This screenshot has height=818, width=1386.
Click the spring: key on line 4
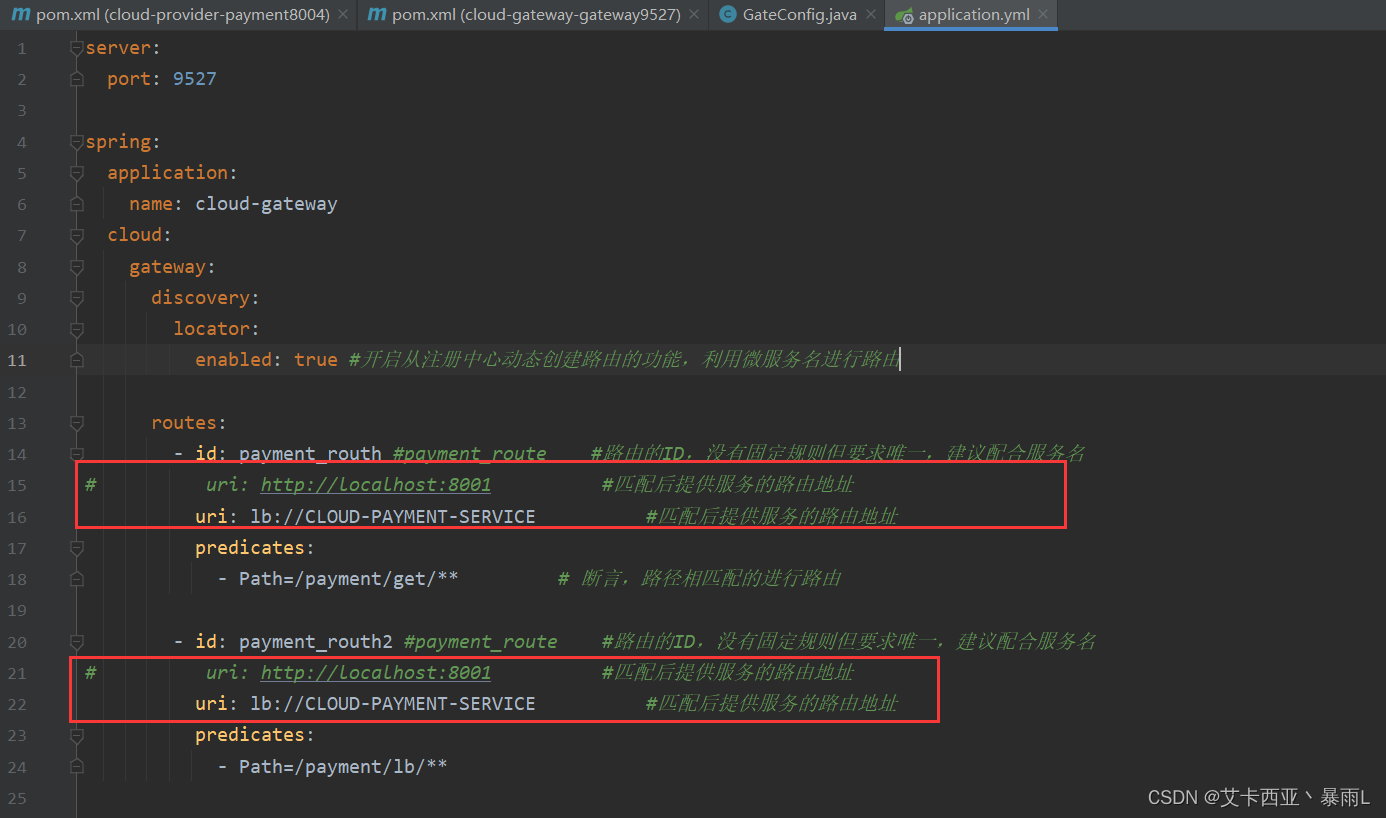[123, 142]
